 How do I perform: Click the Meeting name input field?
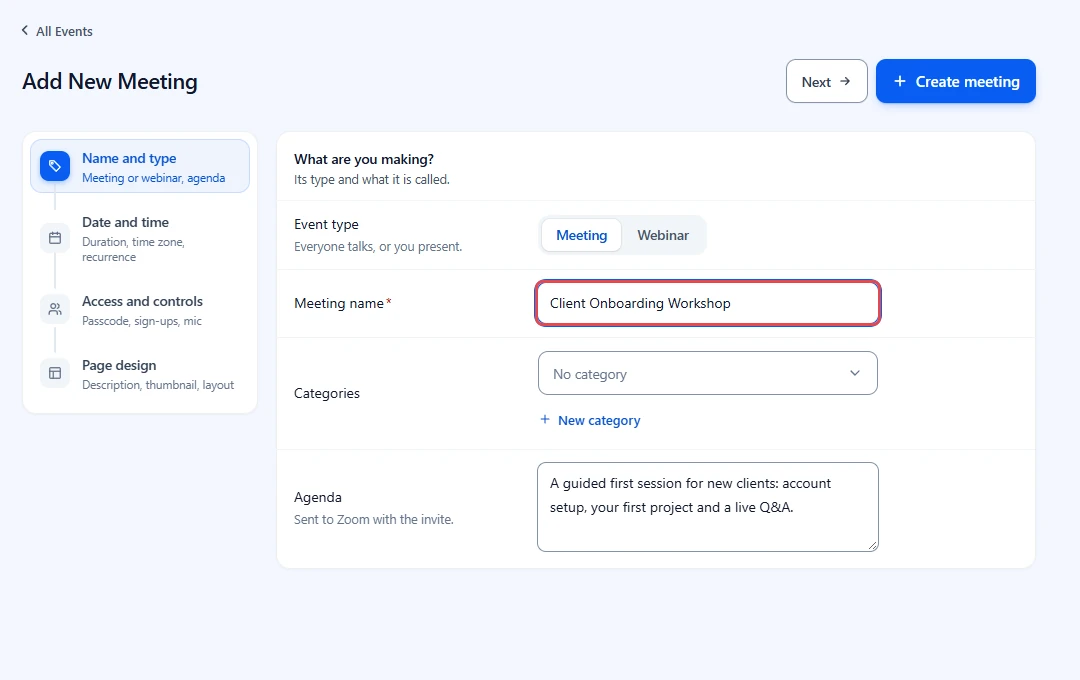[x=707, y=303]
